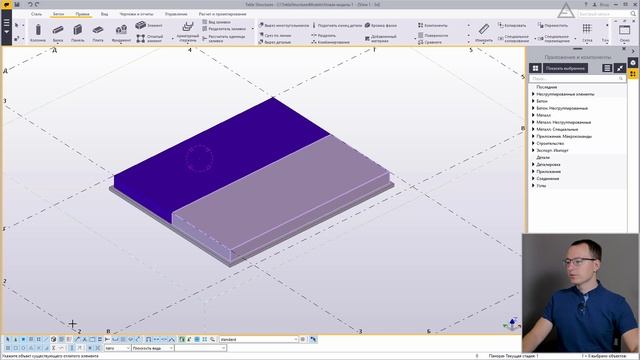Open the properties gear icon on side strip
This screenshot has width=640, height=360.
[633, 63]
